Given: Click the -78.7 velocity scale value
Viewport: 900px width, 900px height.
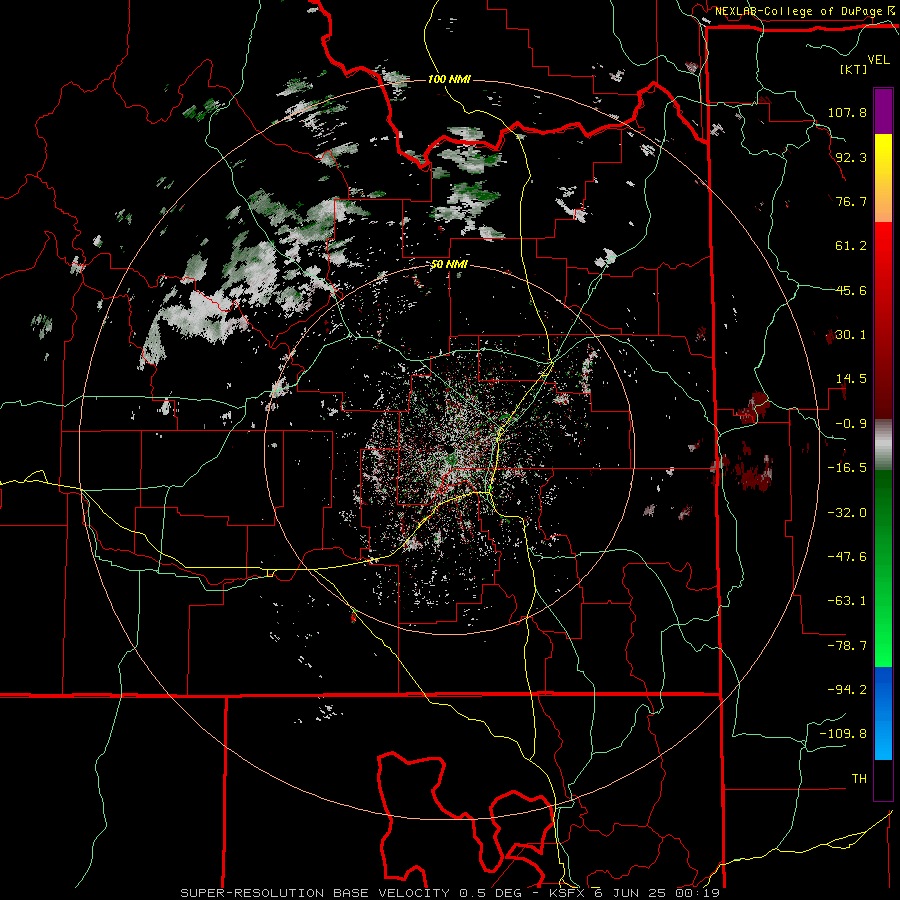Looking at the screenshot, I should [847, 646].
